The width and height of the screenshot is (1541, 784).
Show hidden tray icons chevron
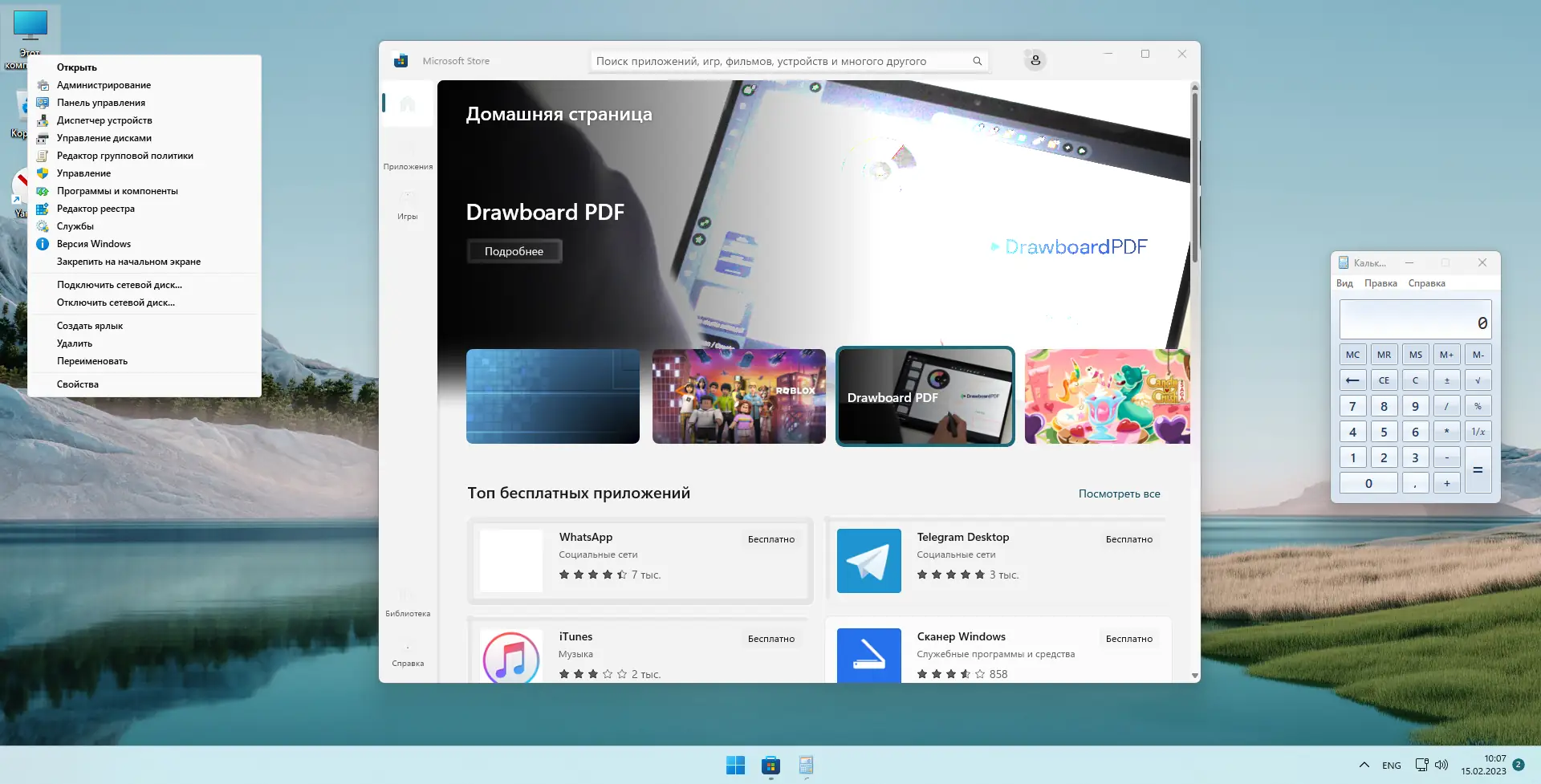coord(1364,765)
